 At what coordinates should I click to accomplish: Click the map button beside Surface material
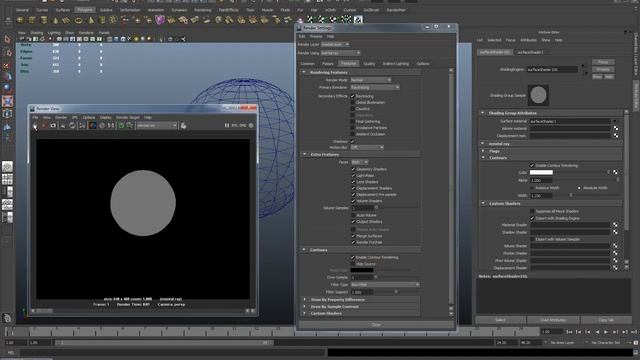coord(615,122)
